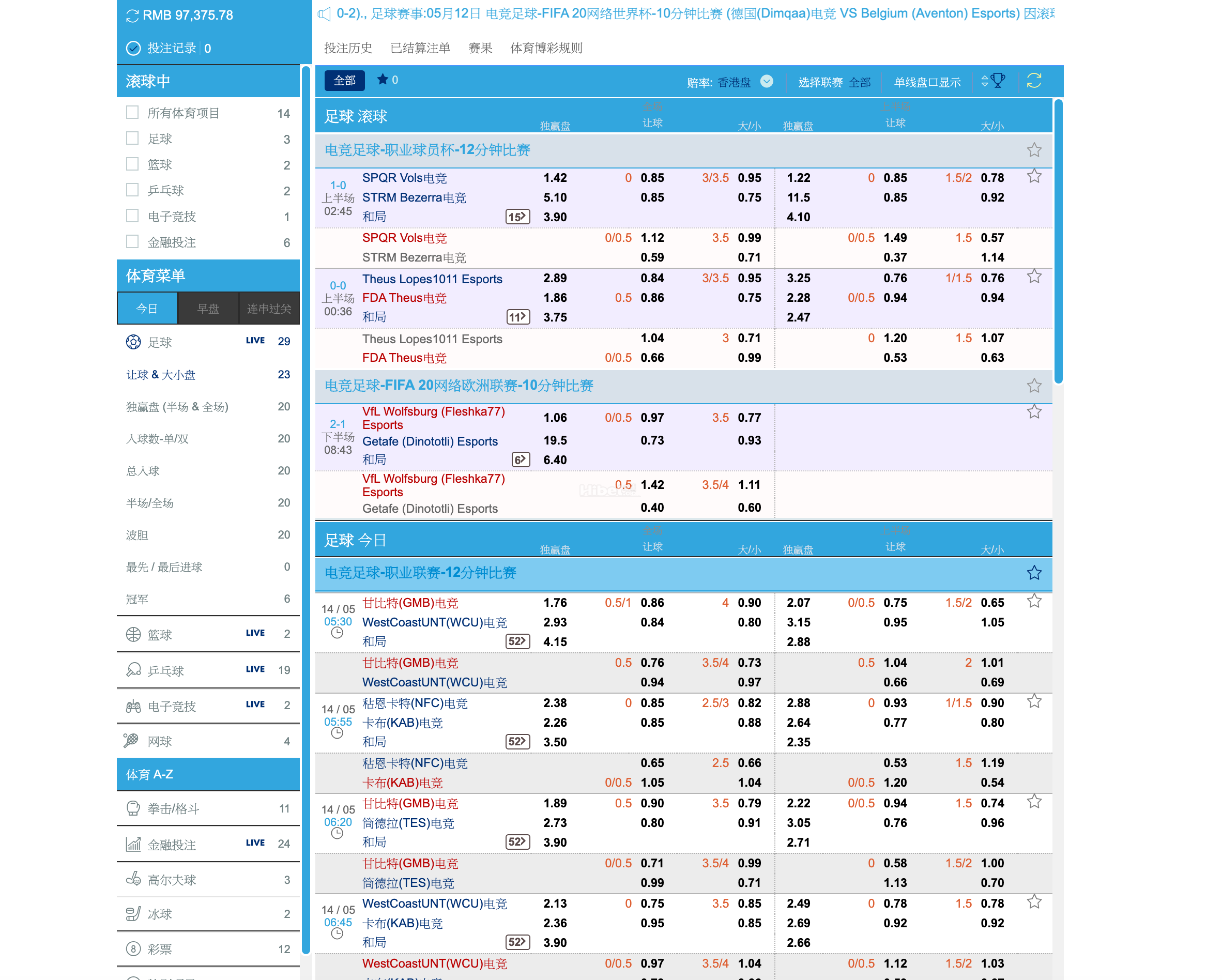The width and height of the screenshot is (1222, 980).
Task: Open the 赔率 香港盘 dropdown
Action: point(766,82)
